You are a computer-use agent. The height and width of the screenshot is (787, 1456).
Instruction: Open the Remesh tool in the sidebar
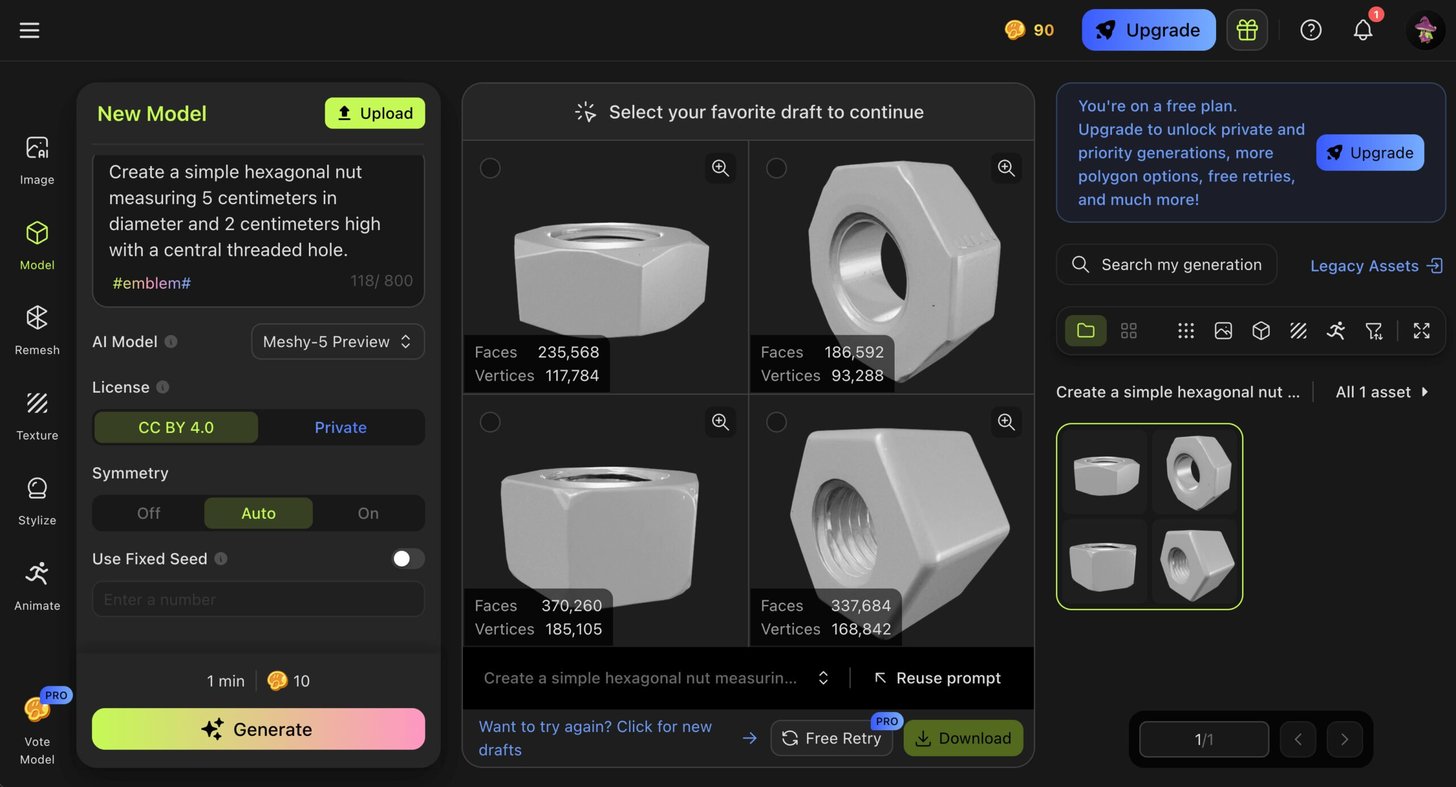pos(37,330)
